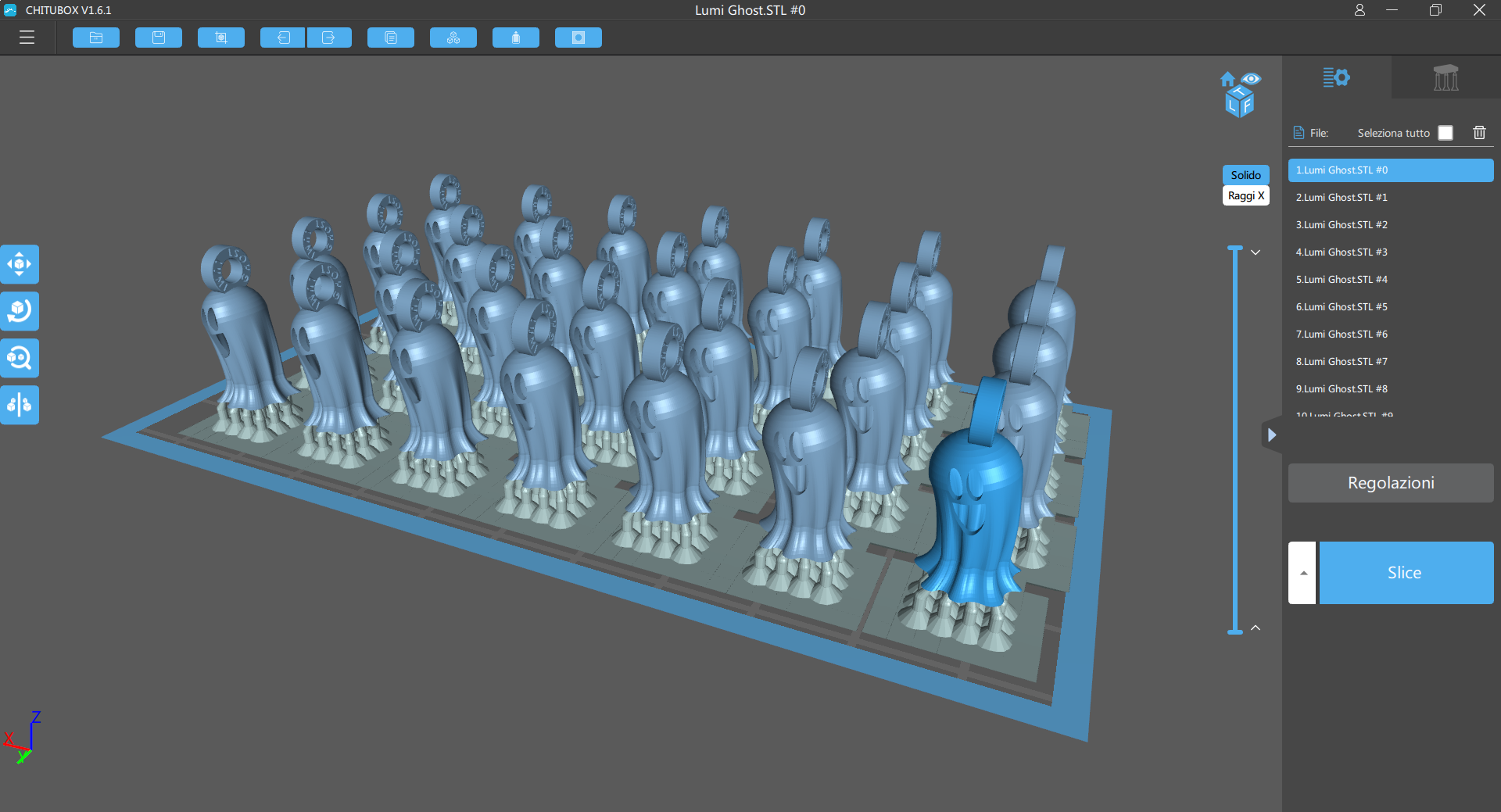This screenshot has height=812, width=1501.
Task: Click the screenshot capture toolbar icon
Action: pos(221,38)
